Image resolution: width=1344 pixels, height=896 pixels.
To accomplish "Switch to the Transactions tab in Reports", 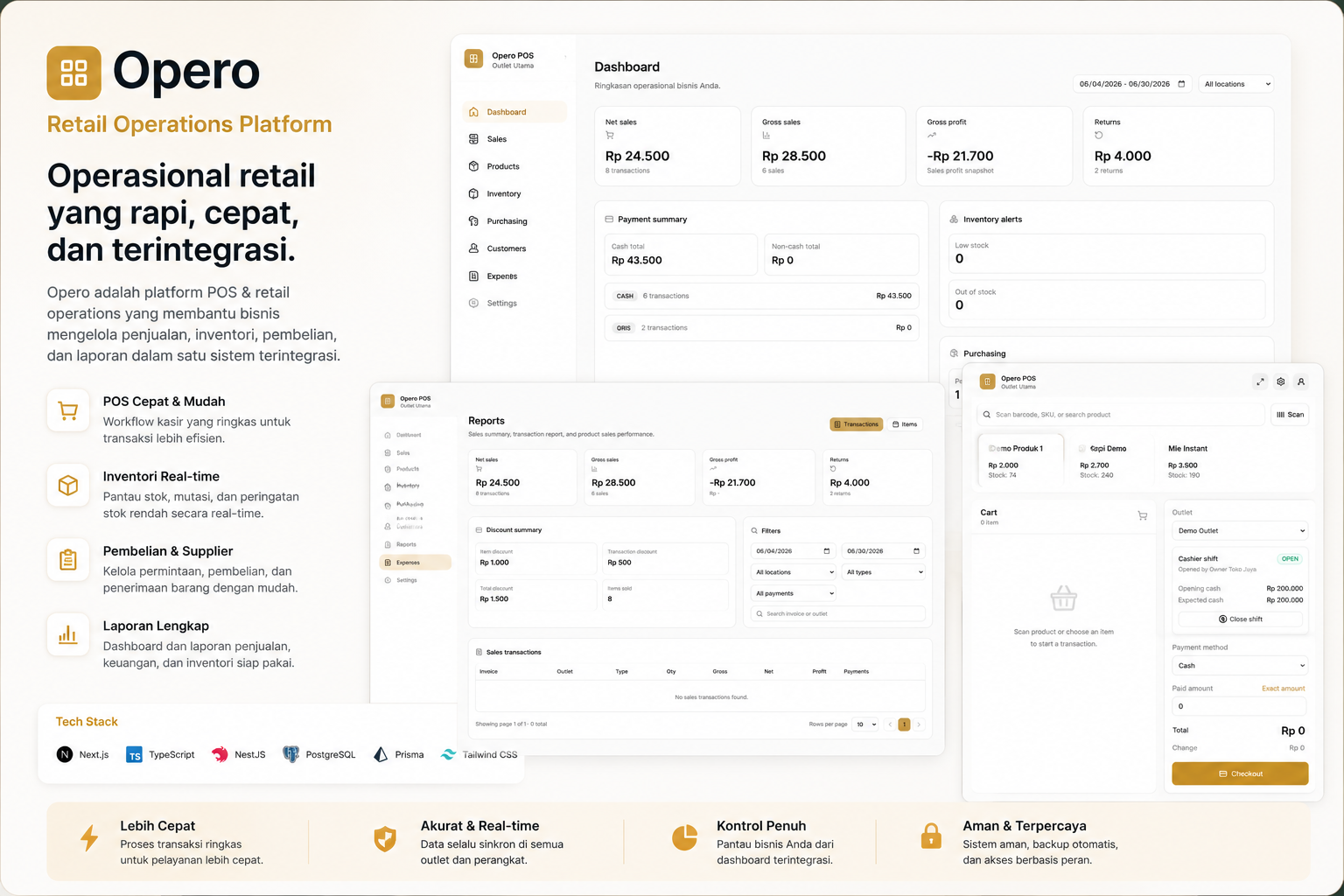I will tap(856, 424).
